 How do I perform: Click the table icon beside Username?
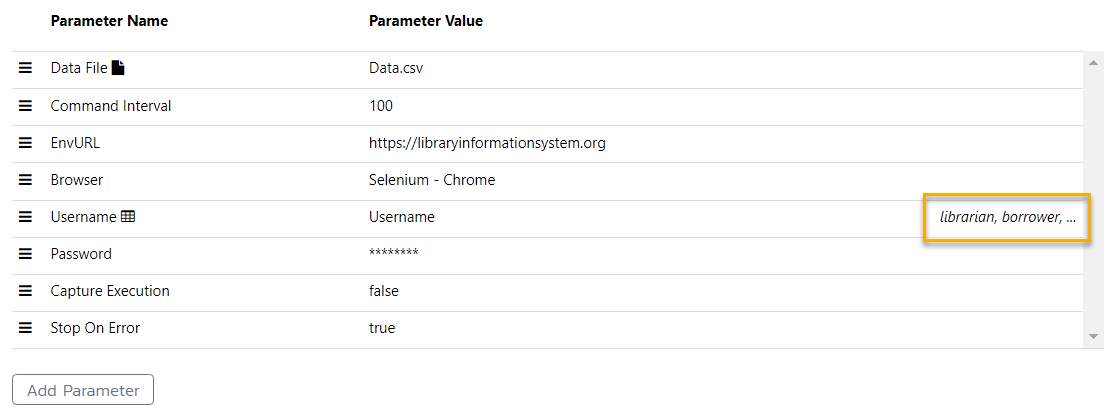point(128,217)
